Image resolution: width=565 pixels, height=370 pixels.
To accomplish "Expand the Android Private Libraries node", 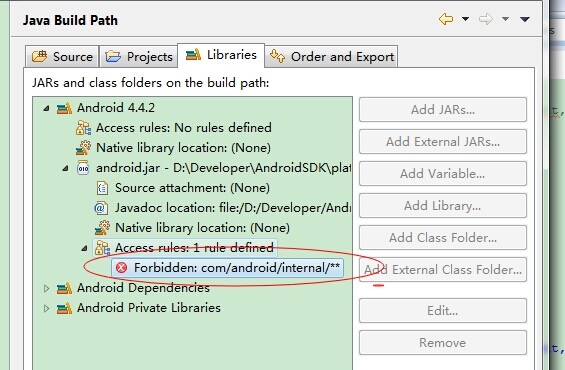I will pyautogui.click(x=46, y=308).
